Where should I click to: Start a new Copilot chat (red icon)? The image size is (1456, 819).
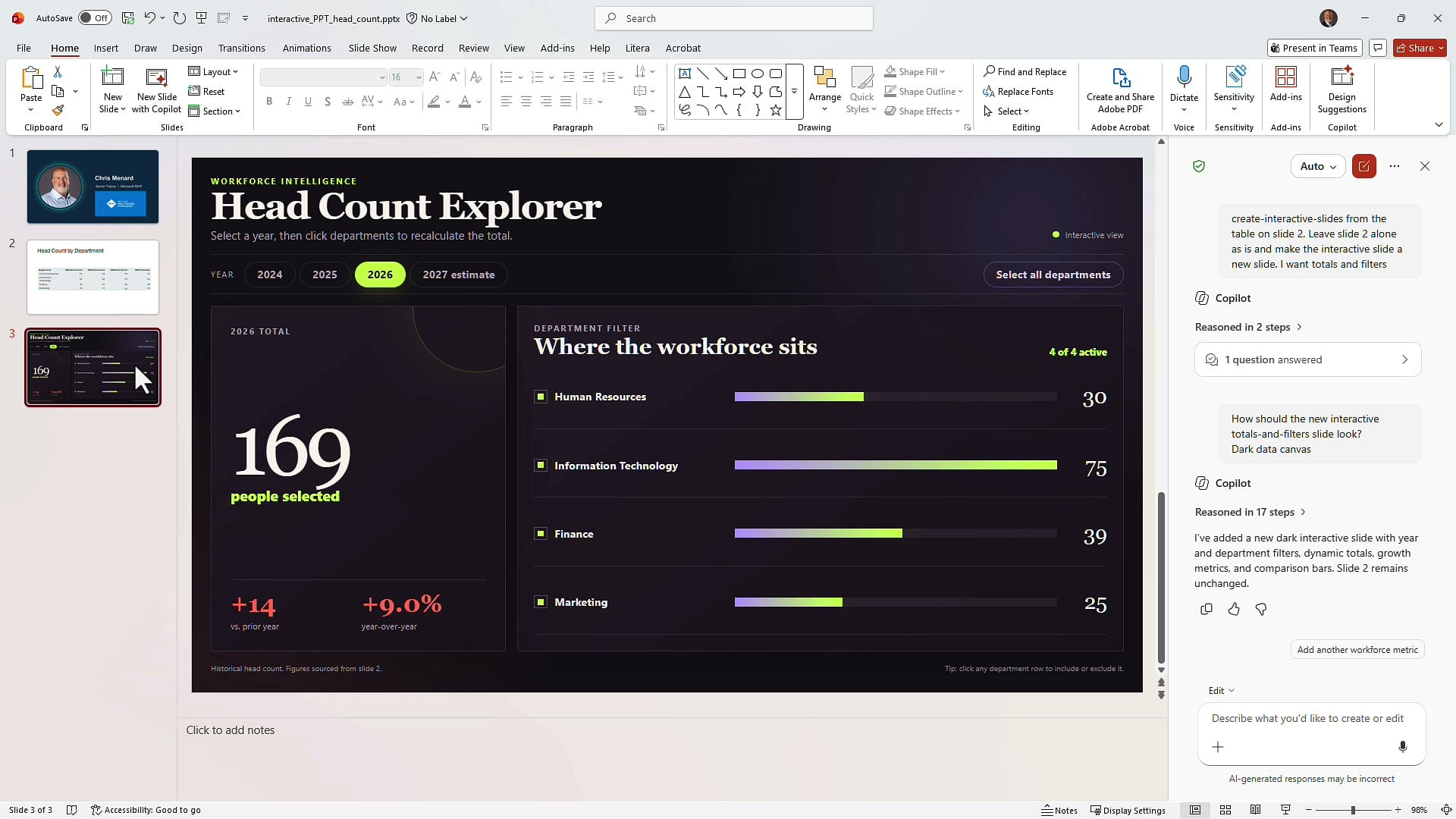tap(1363, 166)
